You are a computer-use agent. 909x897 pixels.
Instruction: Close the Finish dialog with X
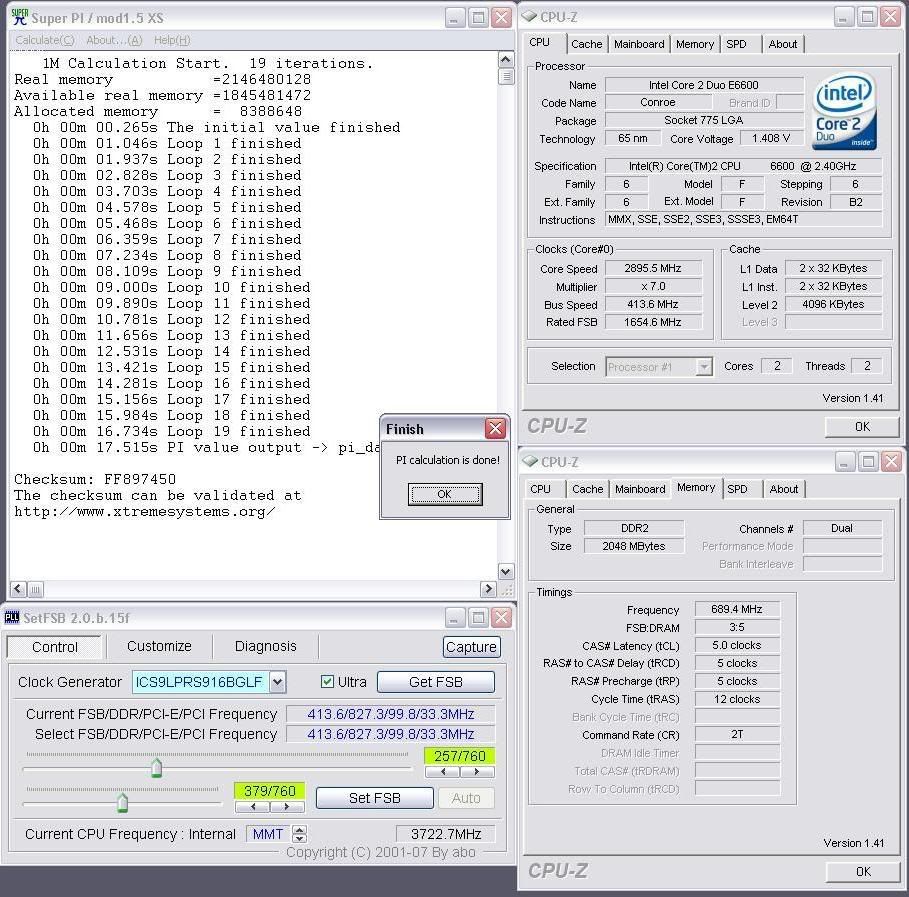pyautogui.click(x=495, y=428)
